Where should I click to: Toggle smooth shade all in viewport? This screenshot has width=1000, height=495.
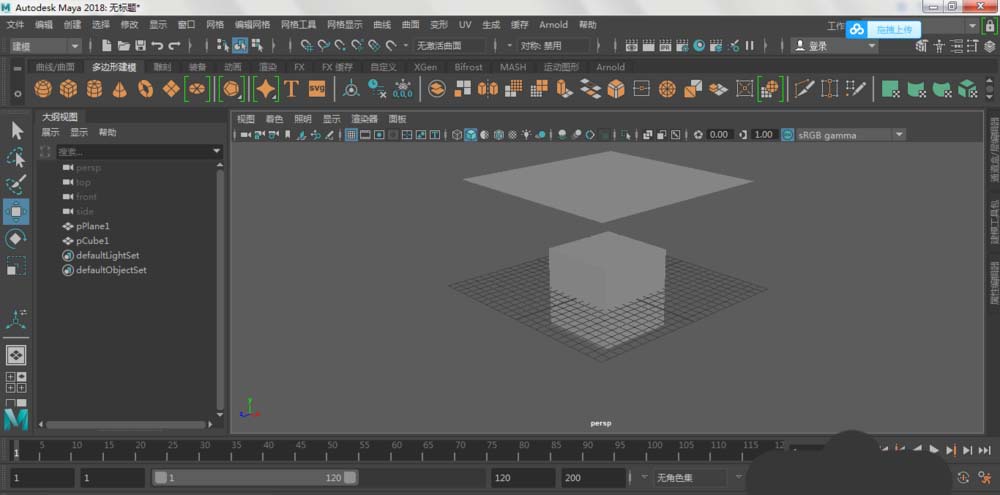pyautogui.click(x=471, y=134)
